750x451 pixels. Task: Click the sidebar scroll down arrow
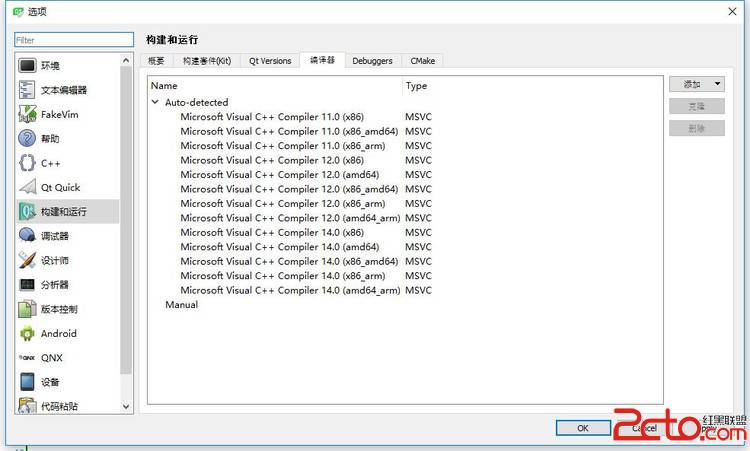tap(126, 407)
